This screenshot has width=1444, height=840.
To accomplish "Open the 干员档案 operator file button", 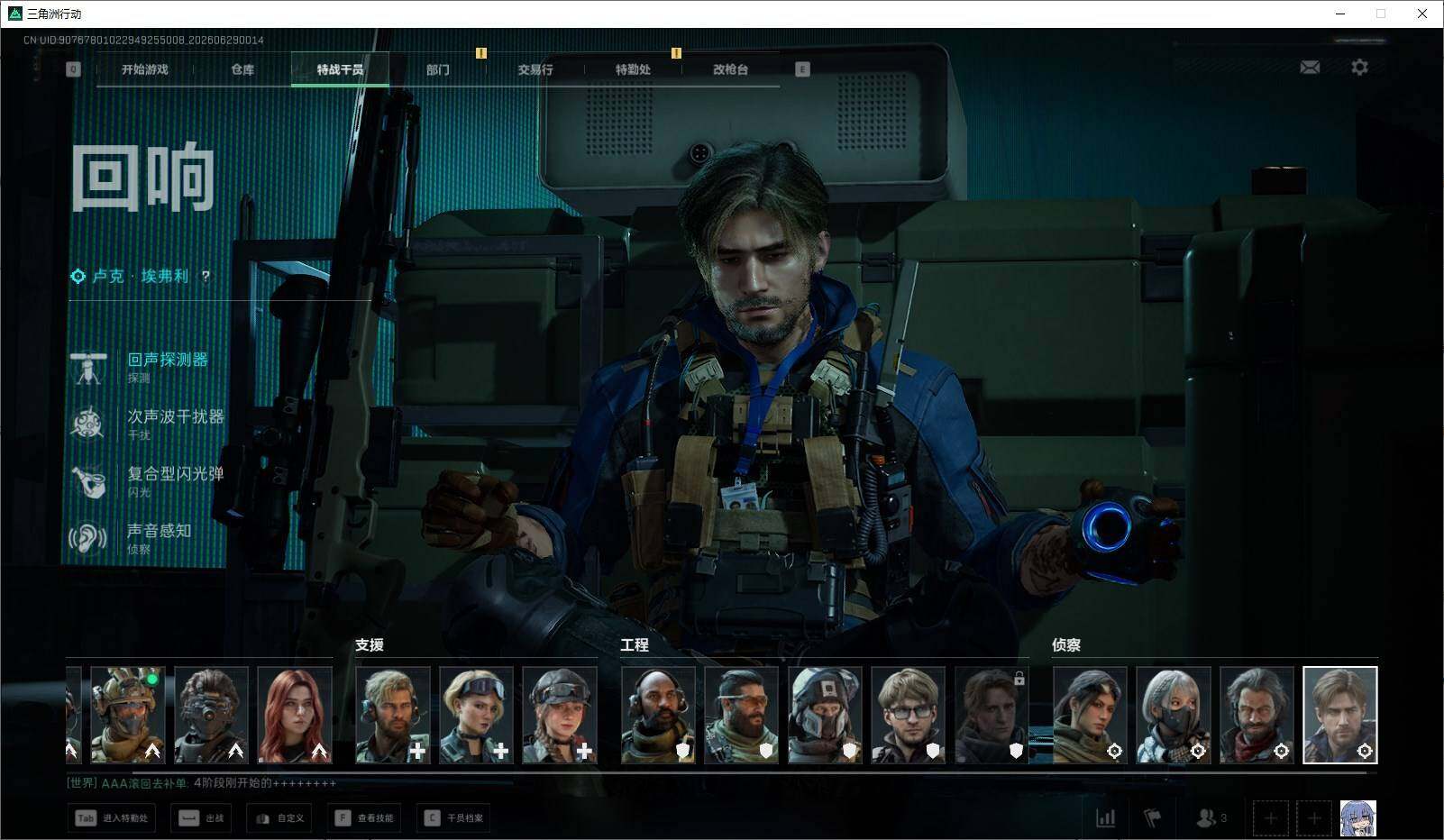I will (x=454, y=818).
